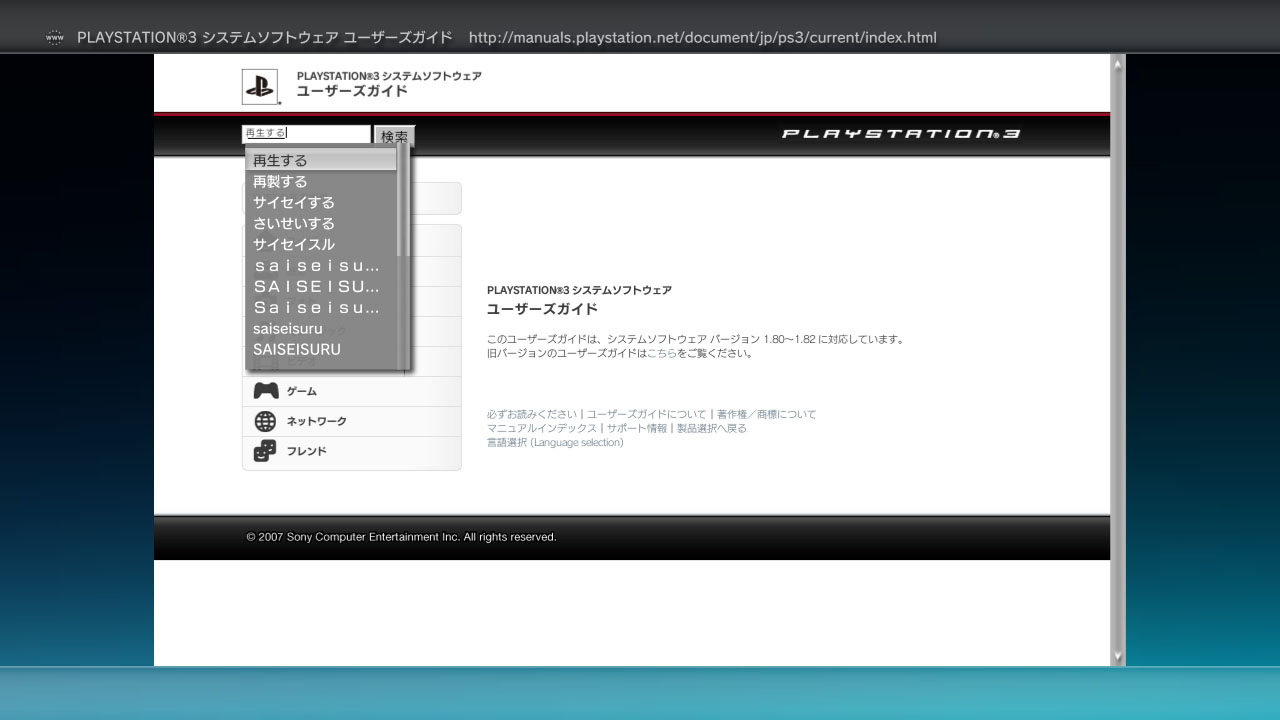Click the scrollbar up arrow
Screen dimensions: 1280x720
1118,62
